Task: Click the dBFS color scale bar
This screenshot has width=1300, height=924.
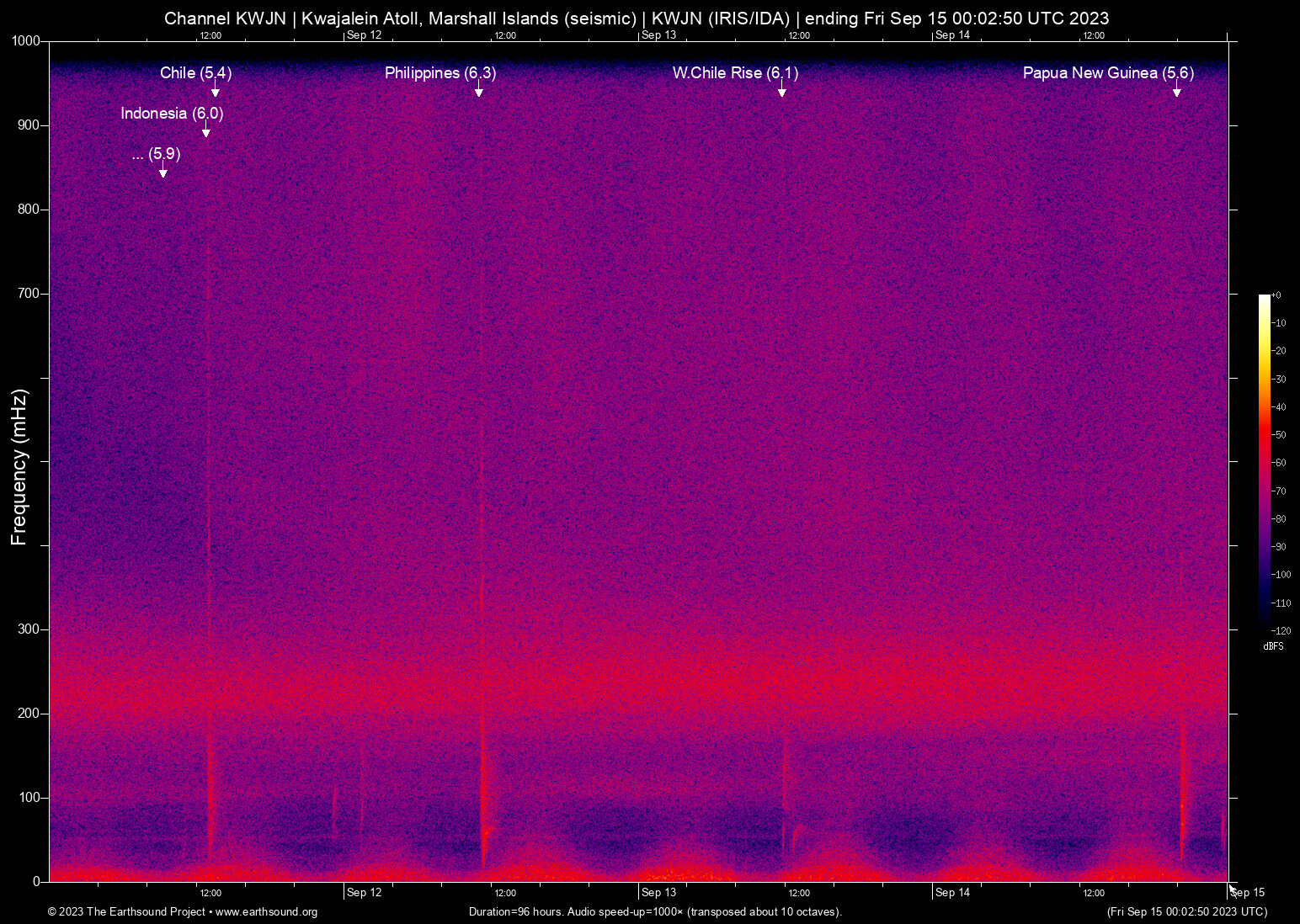Action: coord(1264,461)
